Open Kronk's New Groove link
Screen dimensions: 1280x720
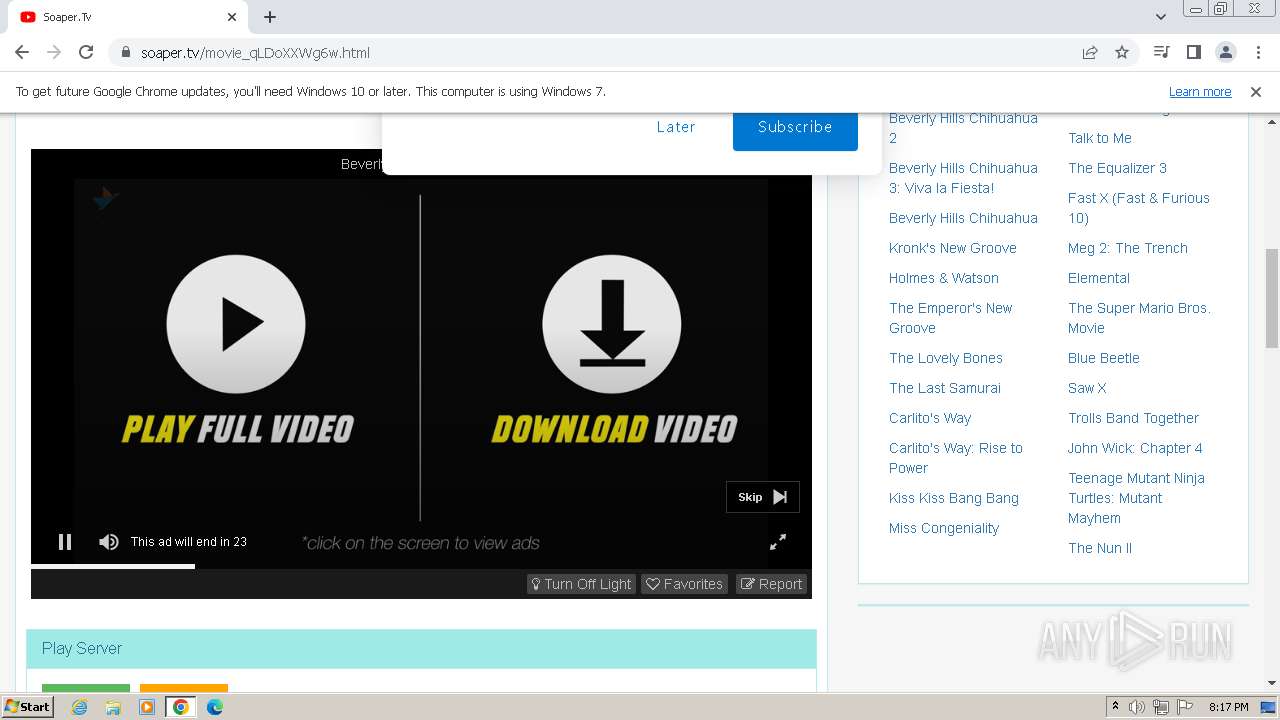pyautogui.click(x=952, y=248)
